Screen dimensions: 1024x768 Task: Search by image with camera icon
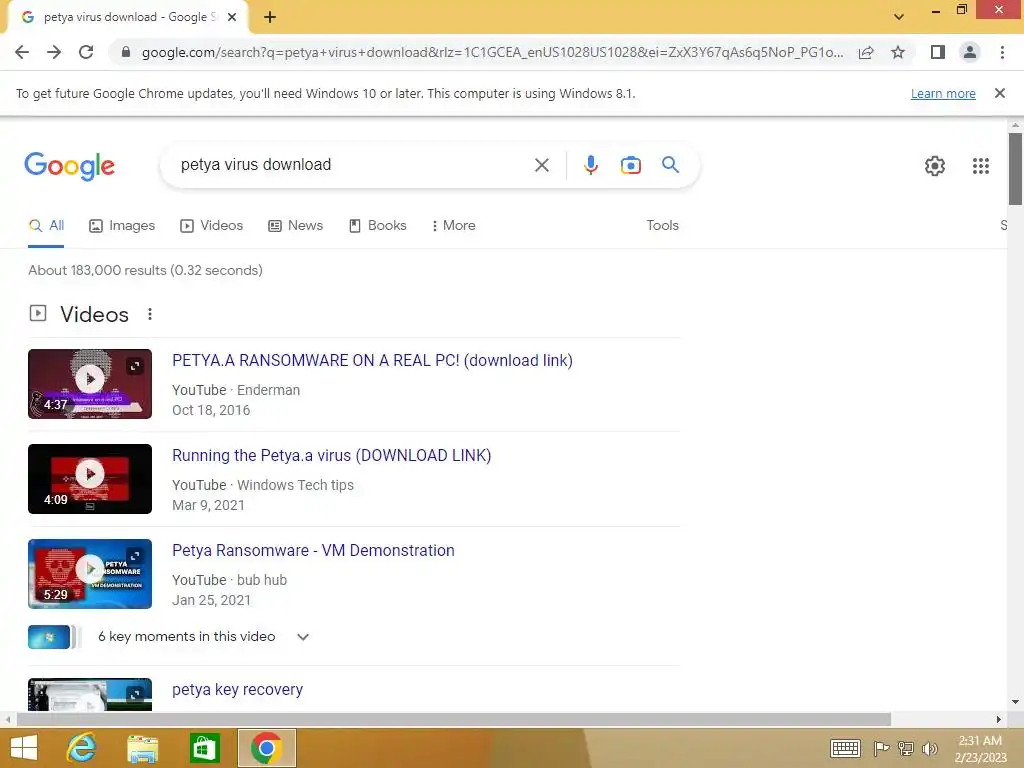[630, 165]
